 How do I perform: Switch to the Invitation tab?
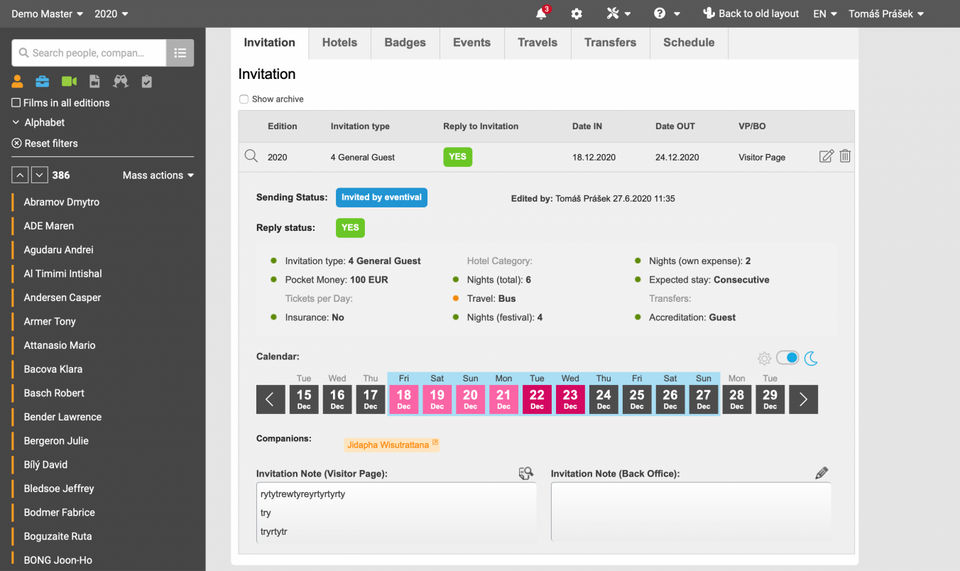coord(269,43)
